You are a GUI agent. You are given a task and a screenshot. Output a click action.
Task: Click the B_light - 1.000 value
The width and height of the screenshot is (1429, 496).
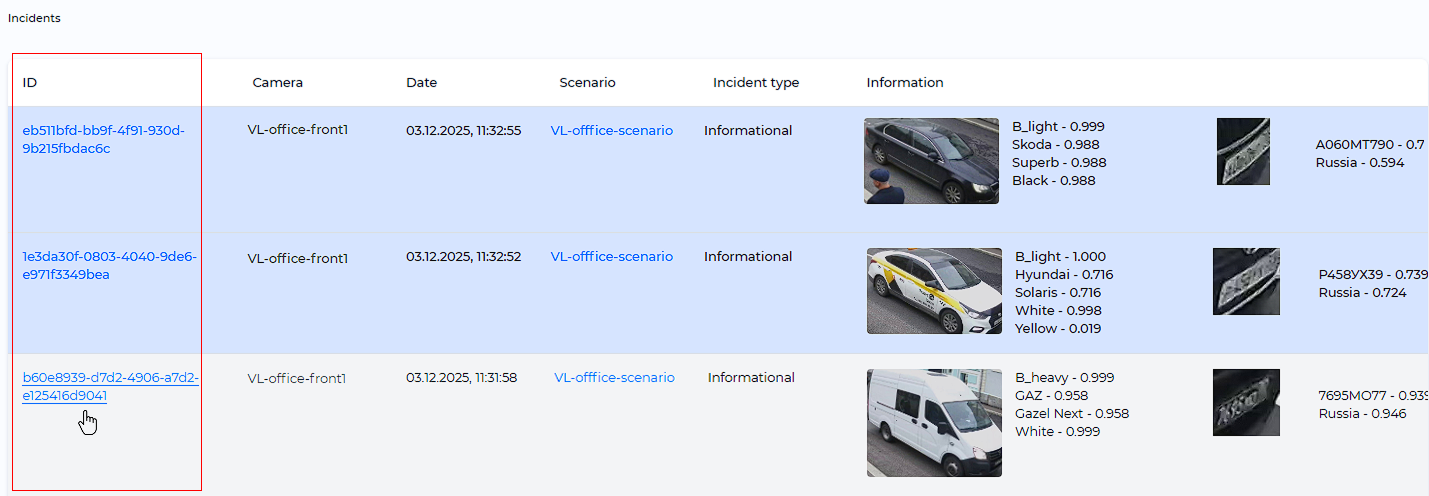[1061, 256]
